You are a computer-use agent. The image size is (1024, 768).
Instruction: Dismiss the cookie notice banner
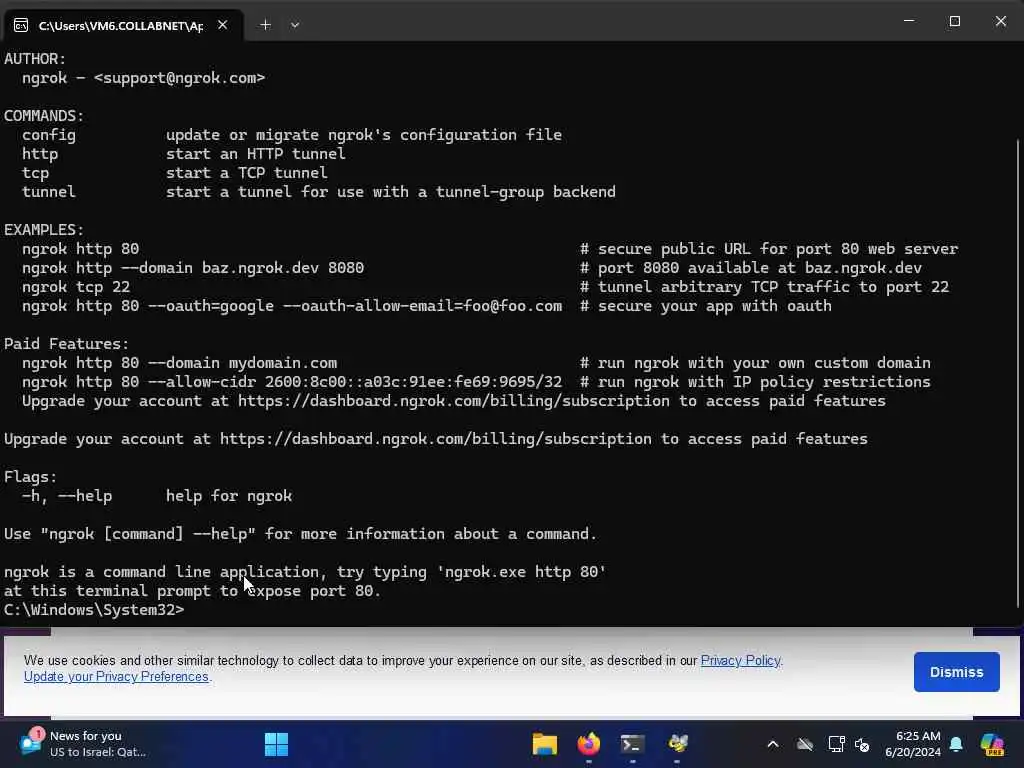(957, 672)
